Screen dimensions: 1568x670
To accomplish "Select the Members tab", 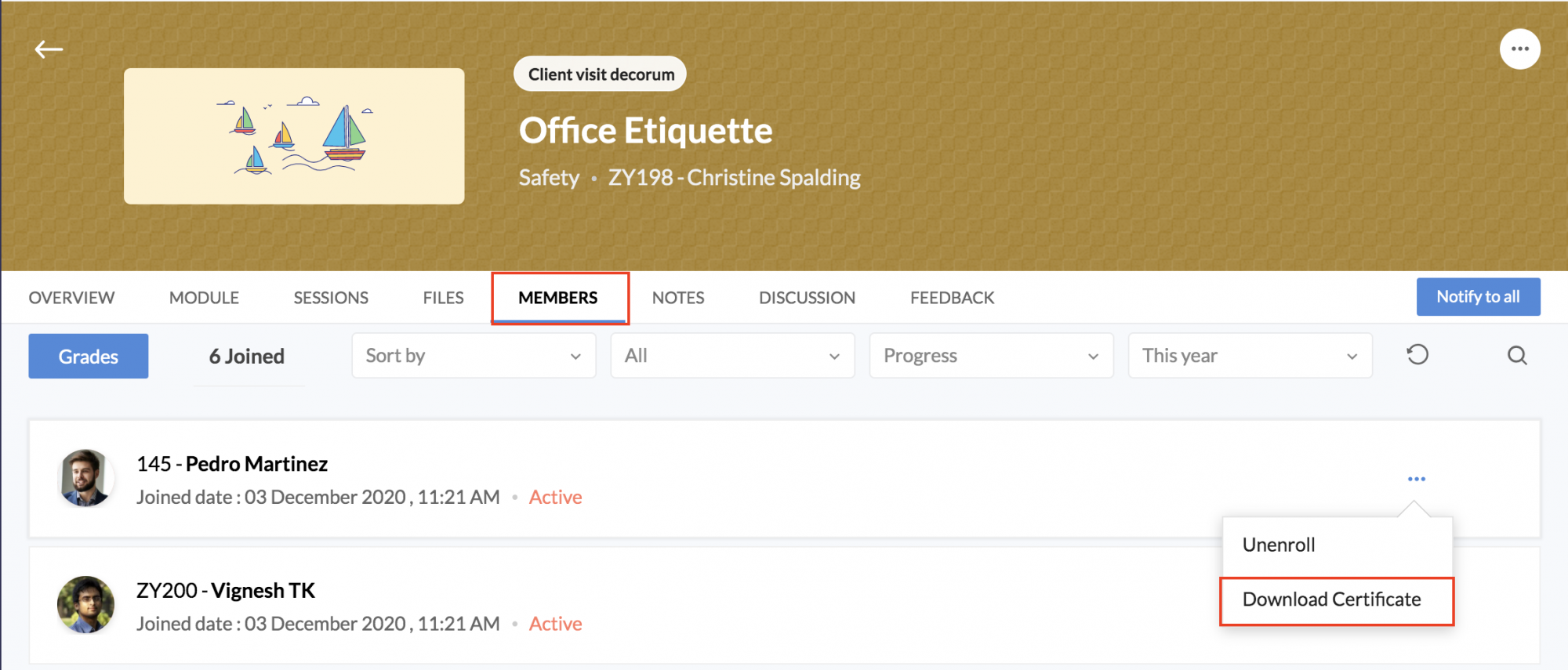I will point(558,298).
